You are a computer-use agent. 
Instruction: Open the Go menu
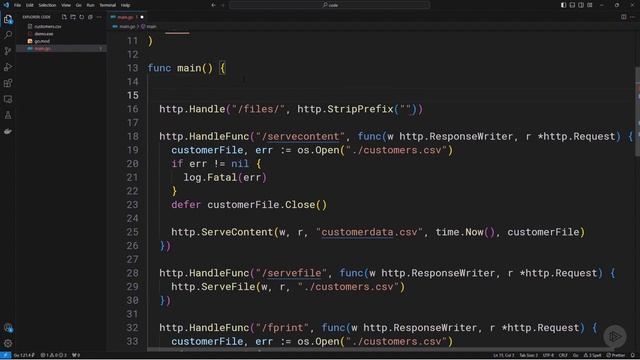(x=78, y=5)
